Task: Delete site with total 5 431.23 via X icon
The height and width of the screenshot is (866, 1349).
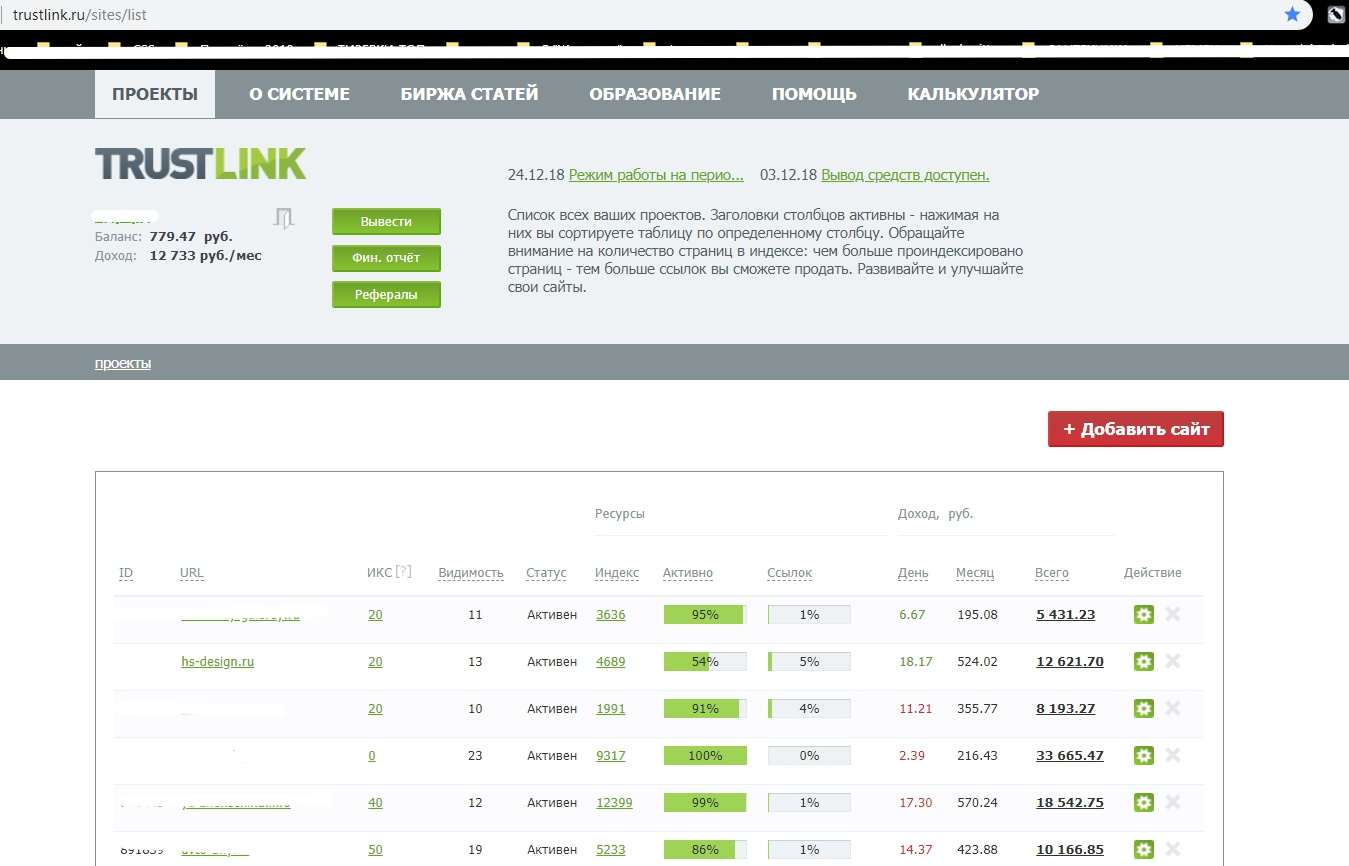Action: pyautogui.click(x=1173, y=614)
